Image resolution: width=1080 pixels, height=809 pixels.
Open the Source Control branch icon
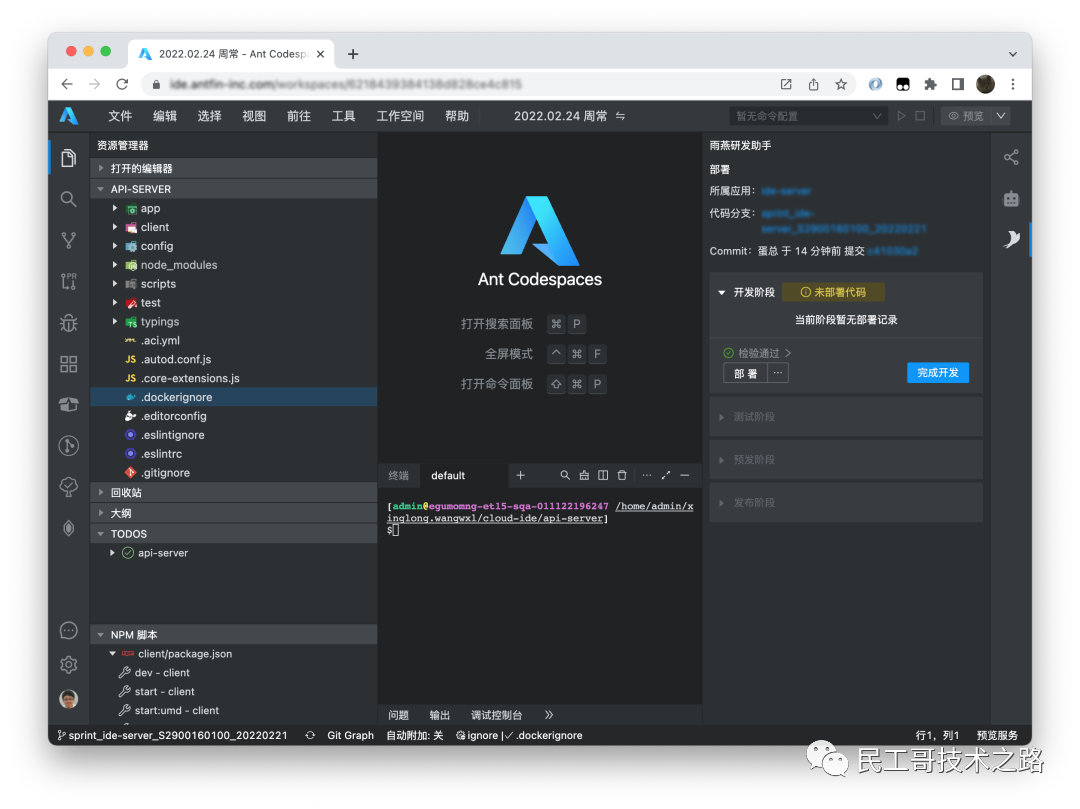tap(68, 240)
